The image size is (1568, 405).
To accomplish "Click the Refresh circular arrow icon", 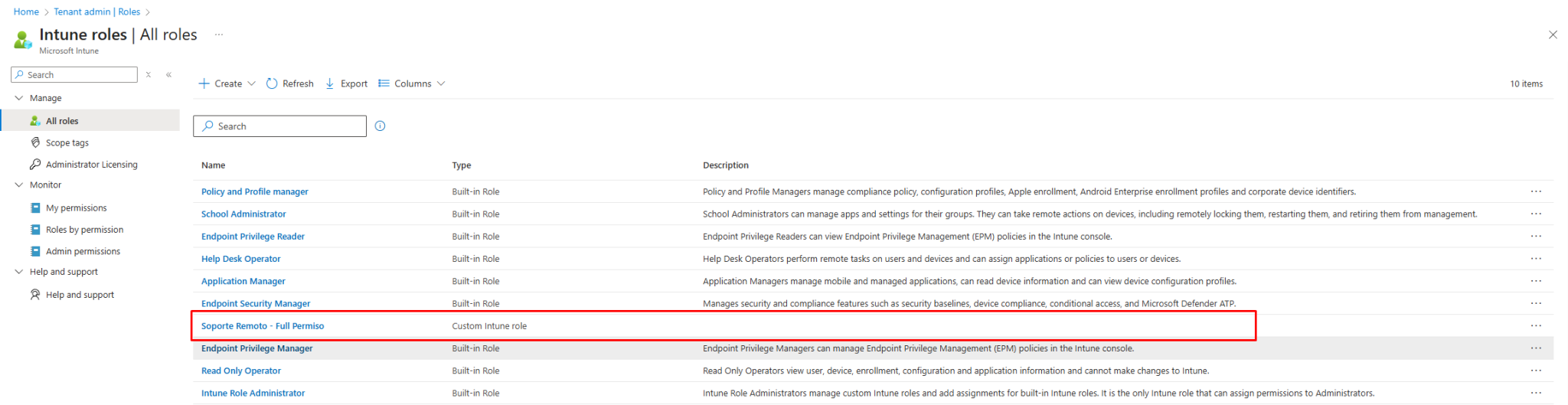I will (272, 83).
